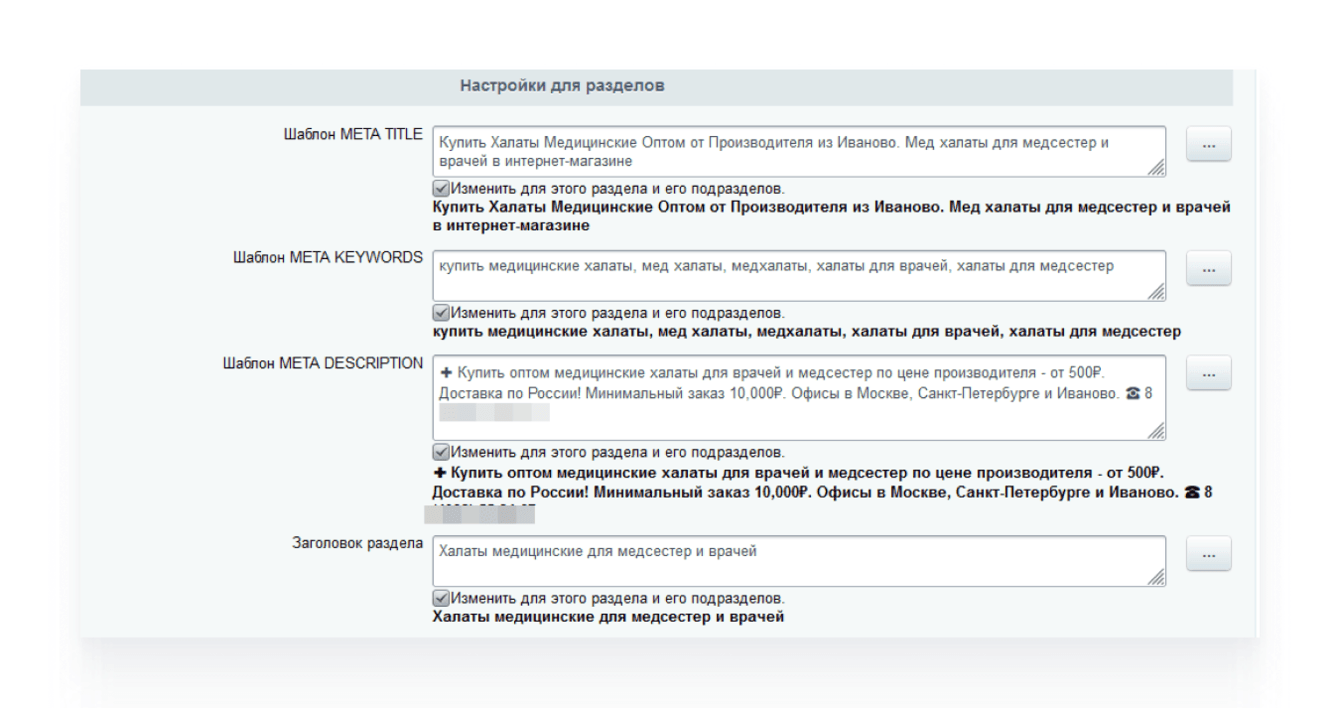Open the '...' button beside Заголовок раздела
The width and height of the screenshot is (1340, 708).
[1209, 553]
